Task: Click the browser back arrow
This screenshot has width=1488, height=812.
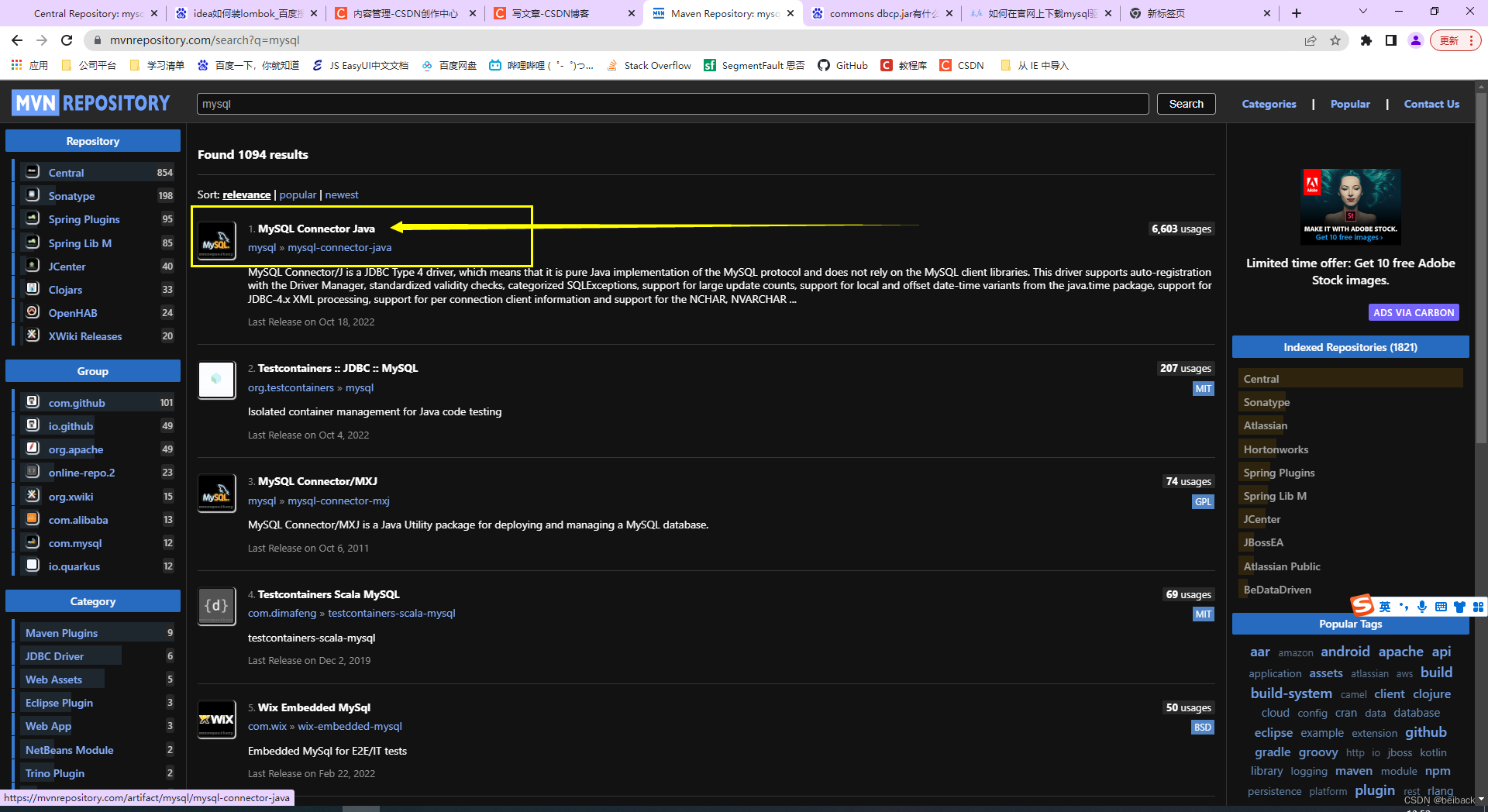Action: click(x=17, y=40)
